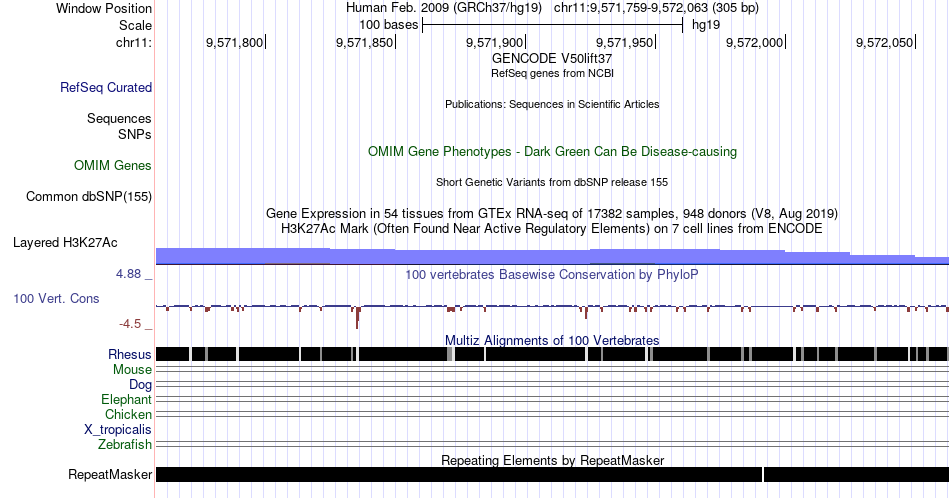Viewport: 950px width, 498px height.
Task: Click the 100 bases scale bar
Action: pos(553,25)
